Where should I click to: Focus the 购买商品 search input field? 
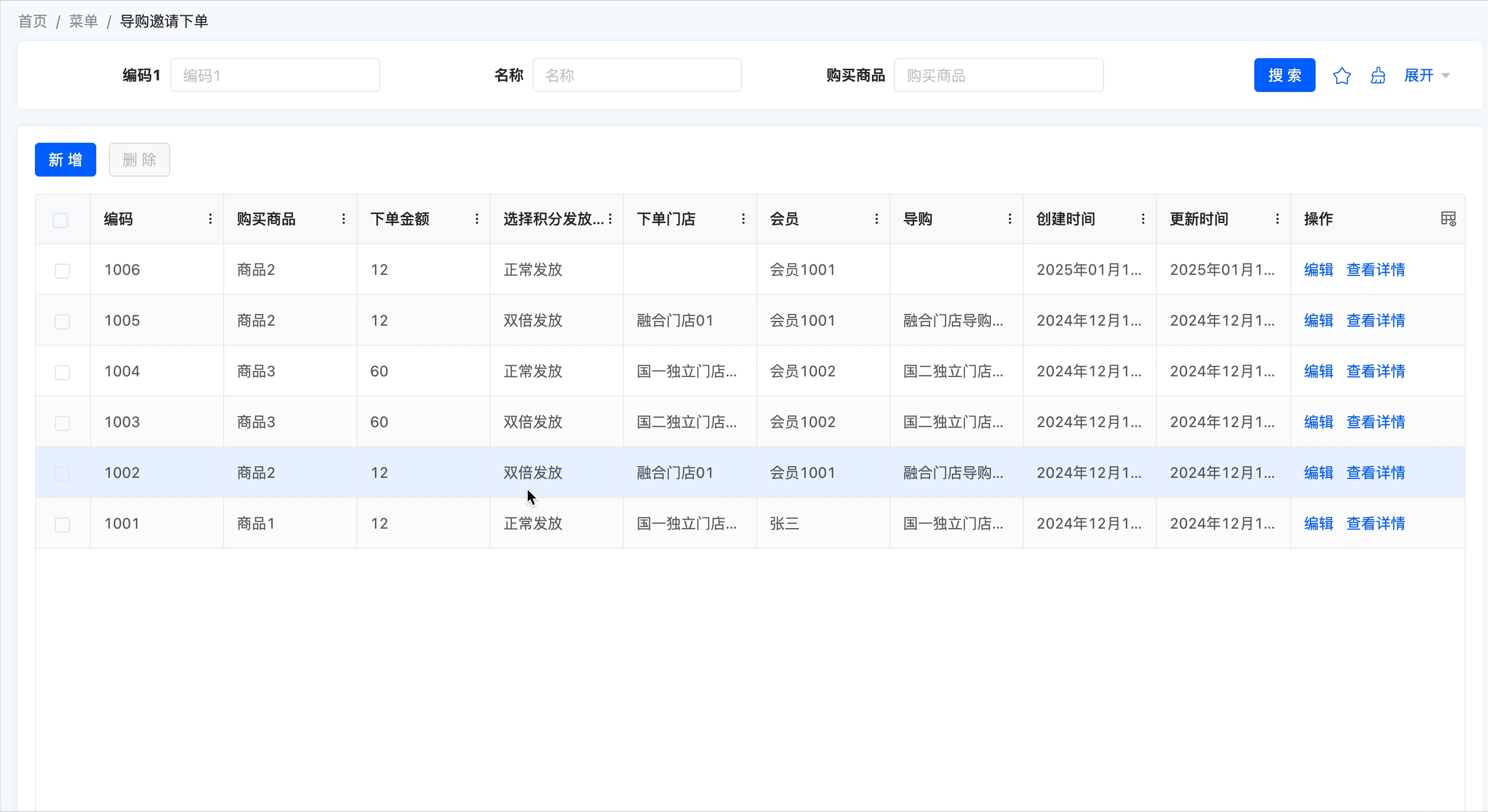998,76
